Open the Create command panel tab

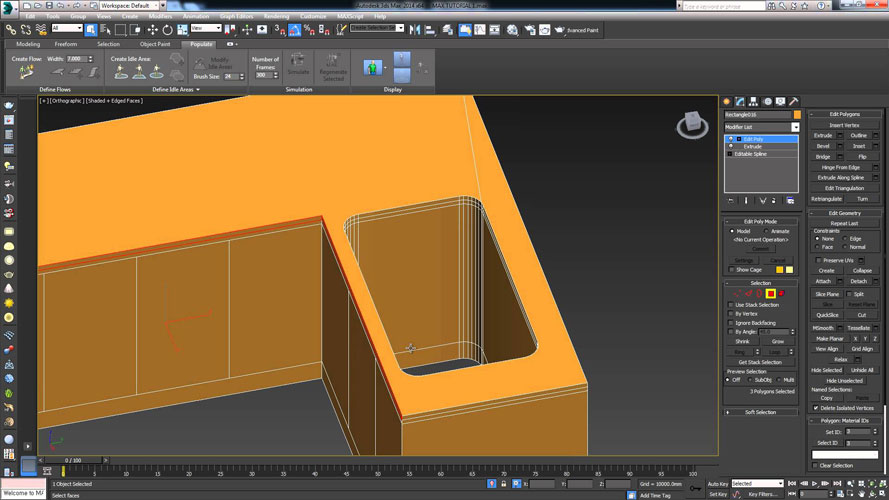[x=727, y=101]
